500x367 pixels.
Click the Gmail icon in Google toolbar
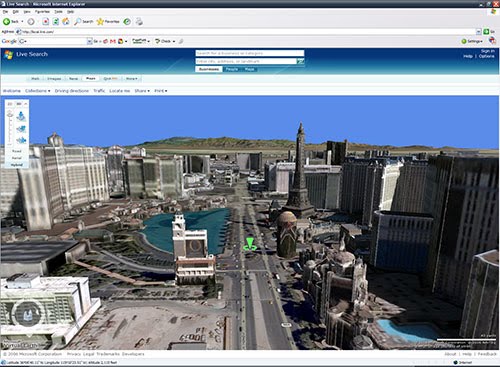pos(113,41)
